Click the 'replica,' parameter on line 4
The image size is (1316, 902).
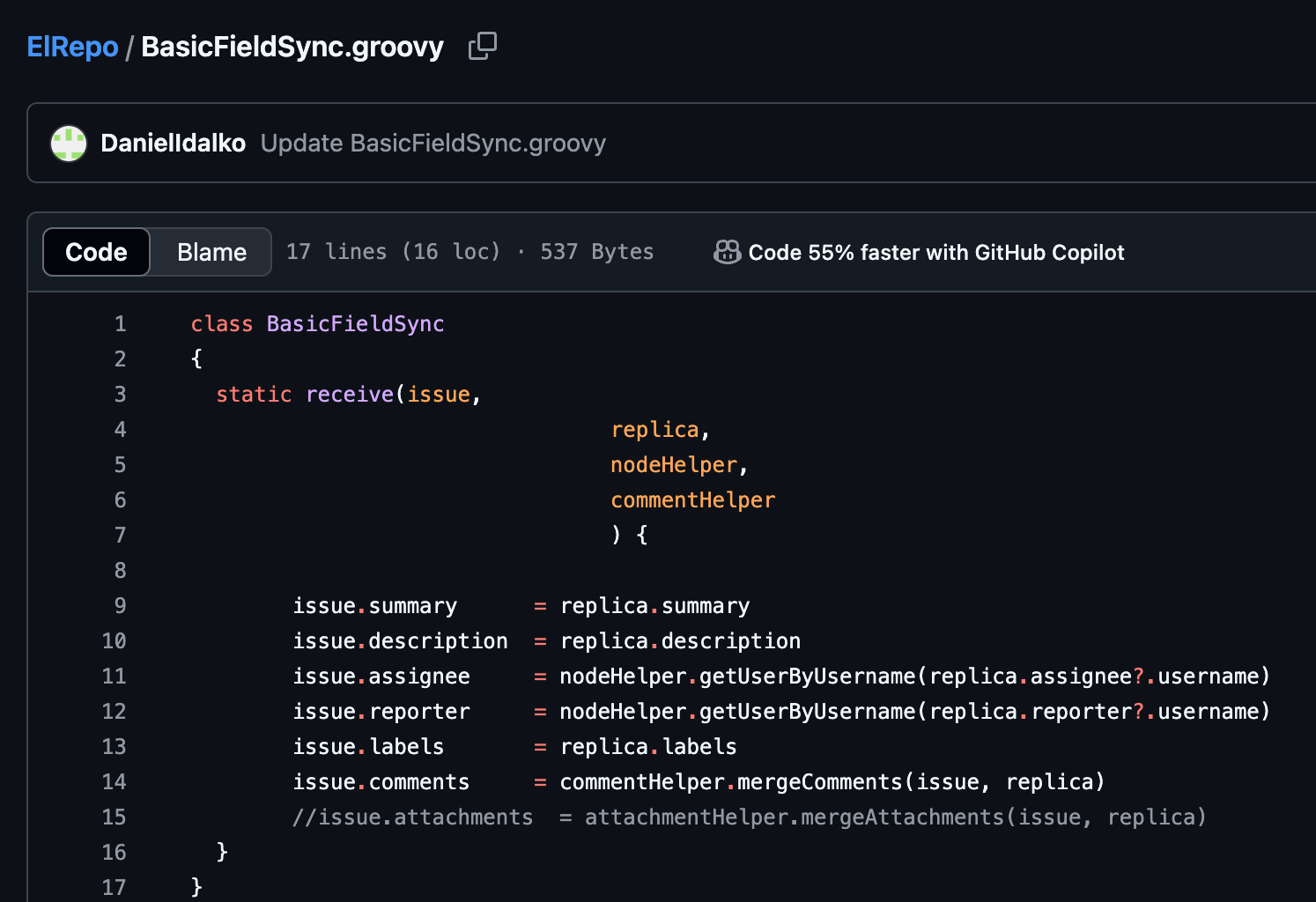tap(661, 430)
